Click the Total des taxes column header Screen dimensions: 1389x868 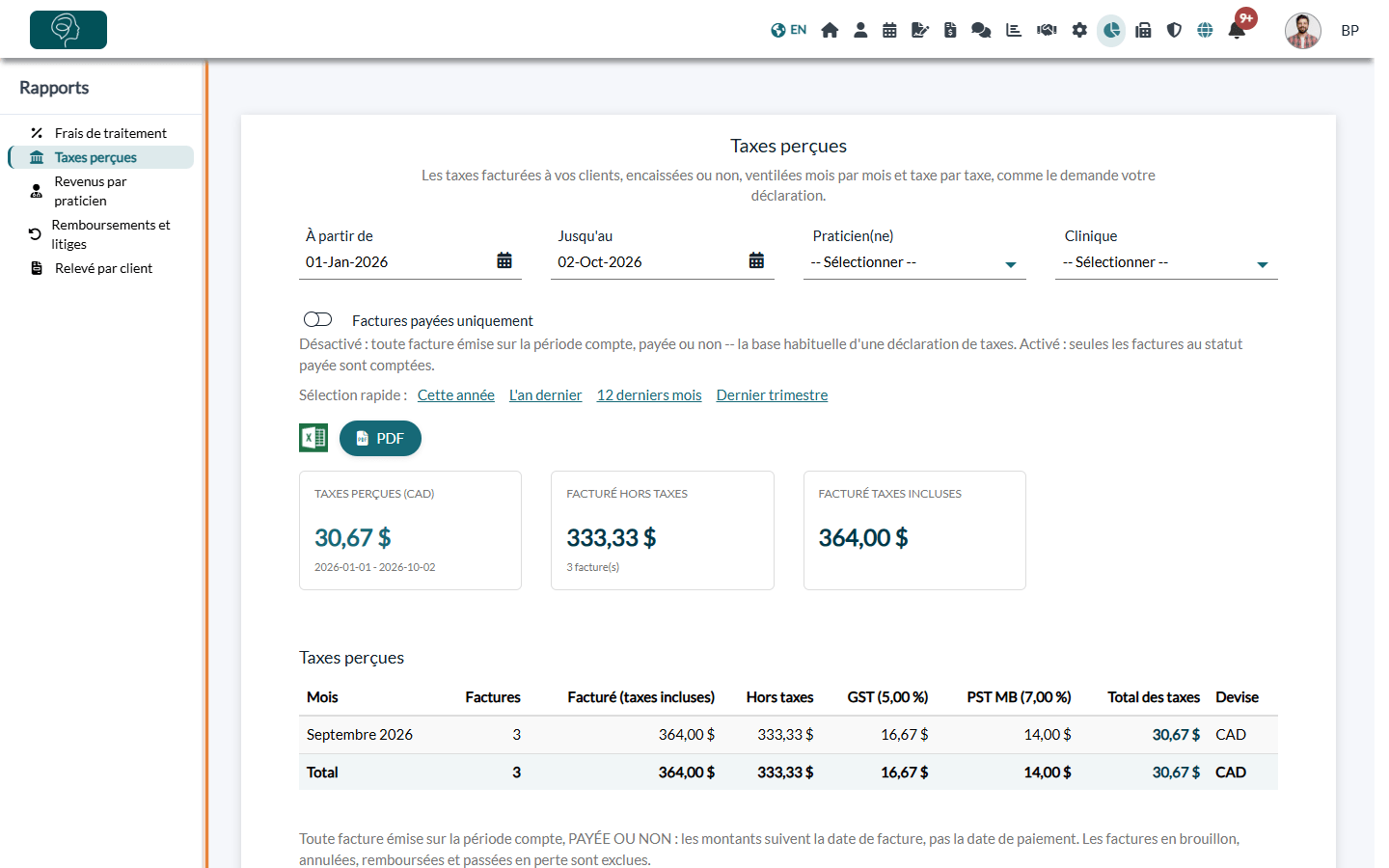(1154, 697)
